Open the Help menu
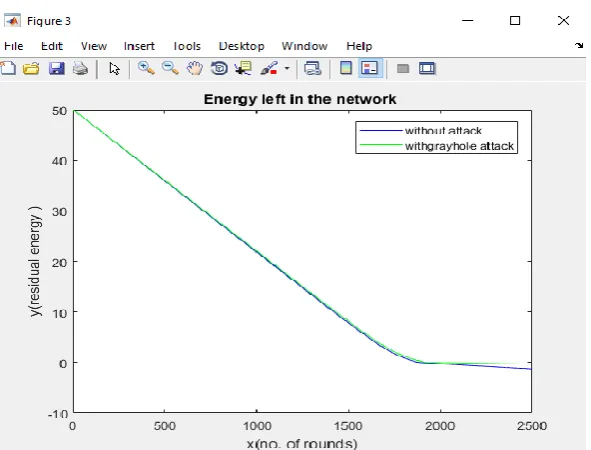 (359, 46)
